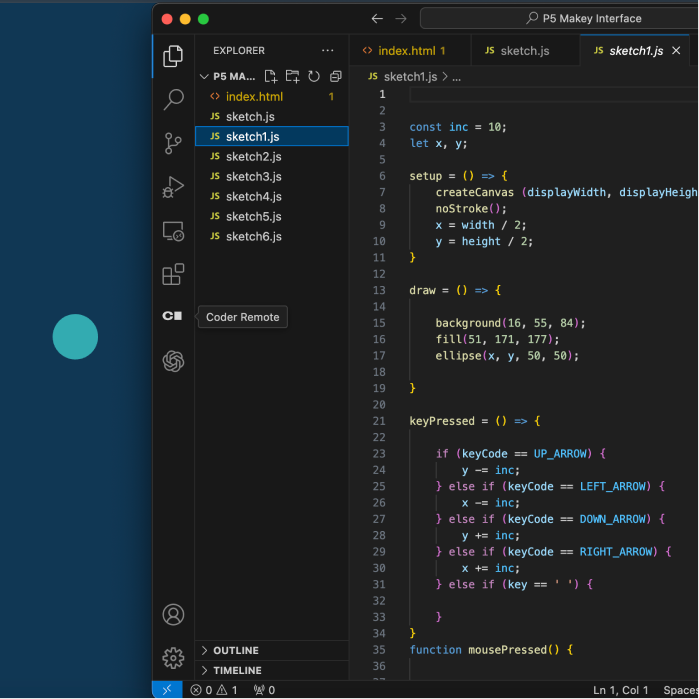Show errors and warnings in status bar
Image resolution: width=699 pixels, height=699 pixels.
[x=214, y=690]
